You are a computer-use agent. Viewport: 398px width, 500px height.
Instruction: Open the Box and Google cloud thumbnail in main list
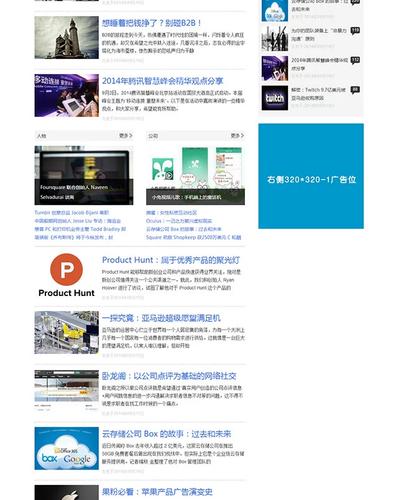tap(66, 448)
